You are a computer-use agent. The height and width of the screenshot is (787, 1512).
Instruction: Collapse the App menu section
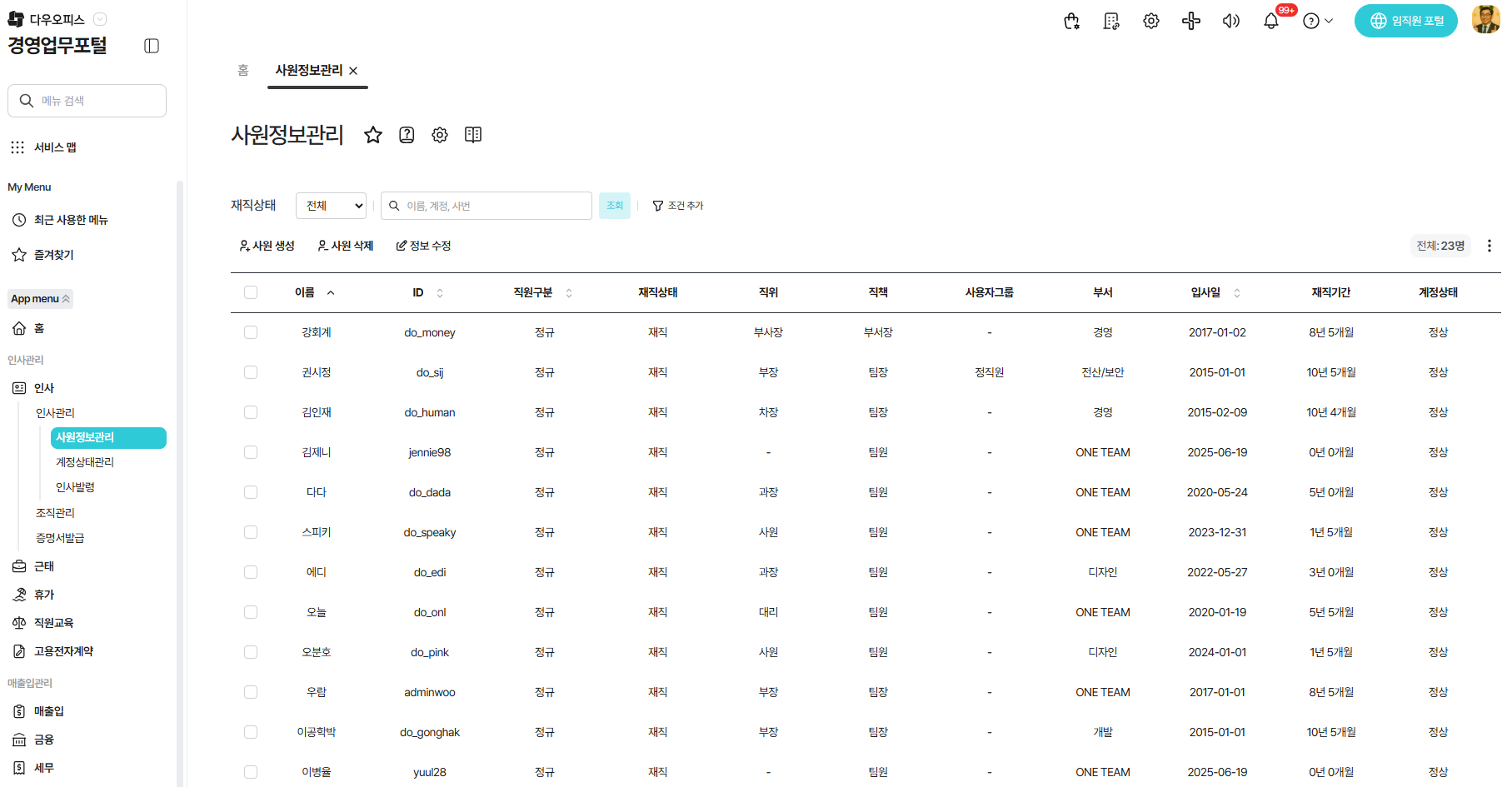pyautogui.click(x=40, y=299)
